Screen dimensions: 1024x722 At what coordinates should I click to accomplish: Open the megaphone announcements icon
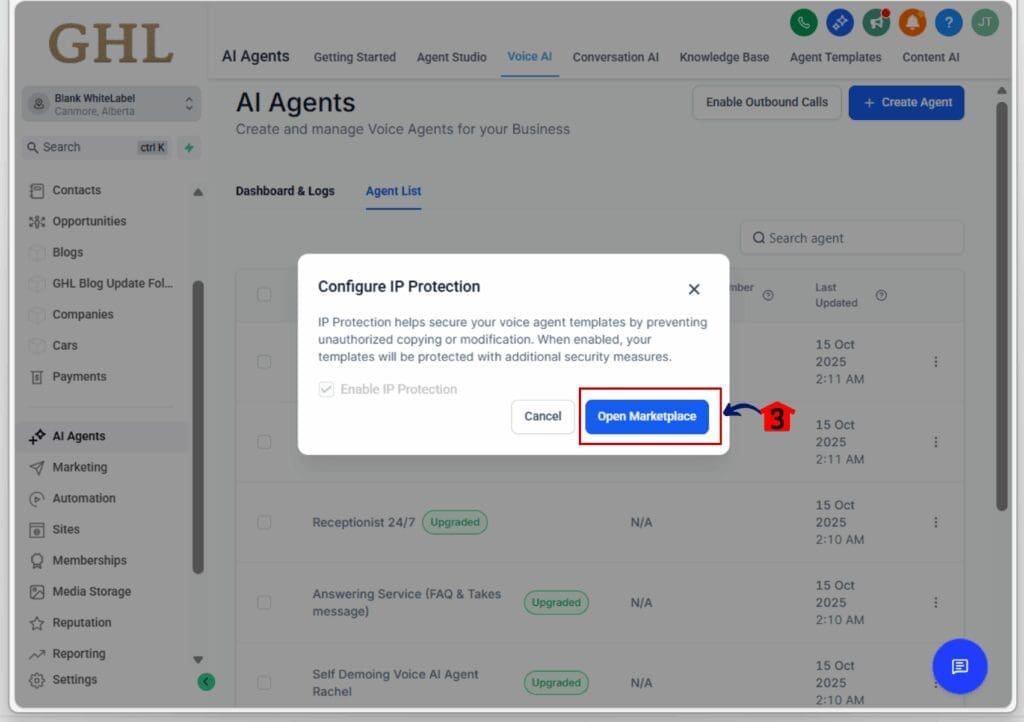click(x=876, y=22)
